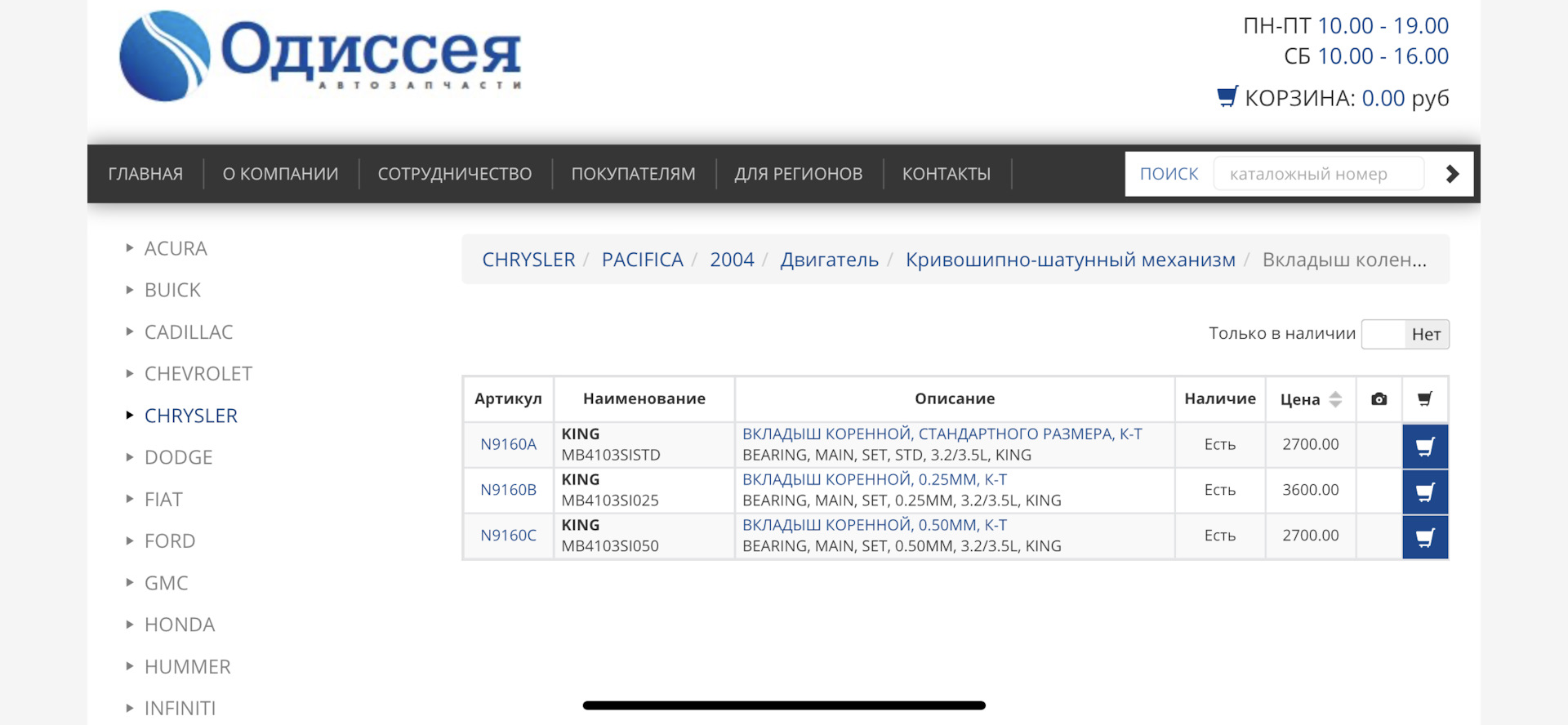
Task: Expand the FORD brand arrow
Action: (129, 540)
